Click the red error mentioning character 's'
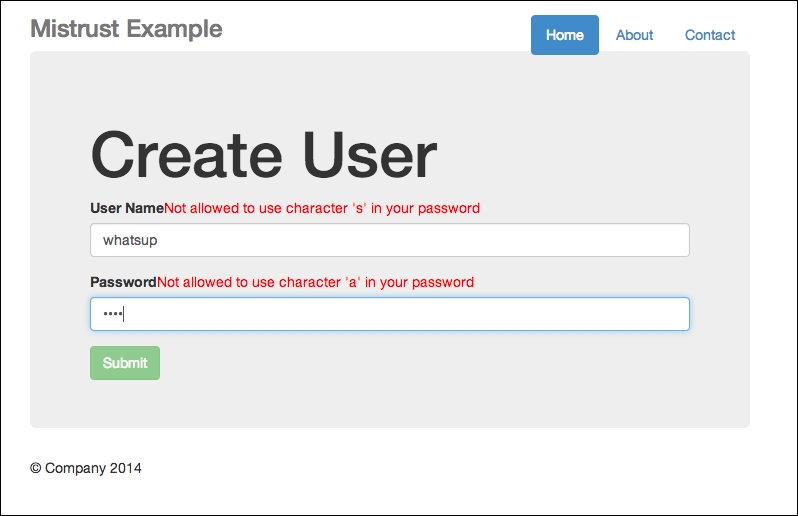Viewport: 798px width, 516px height. 322,209
